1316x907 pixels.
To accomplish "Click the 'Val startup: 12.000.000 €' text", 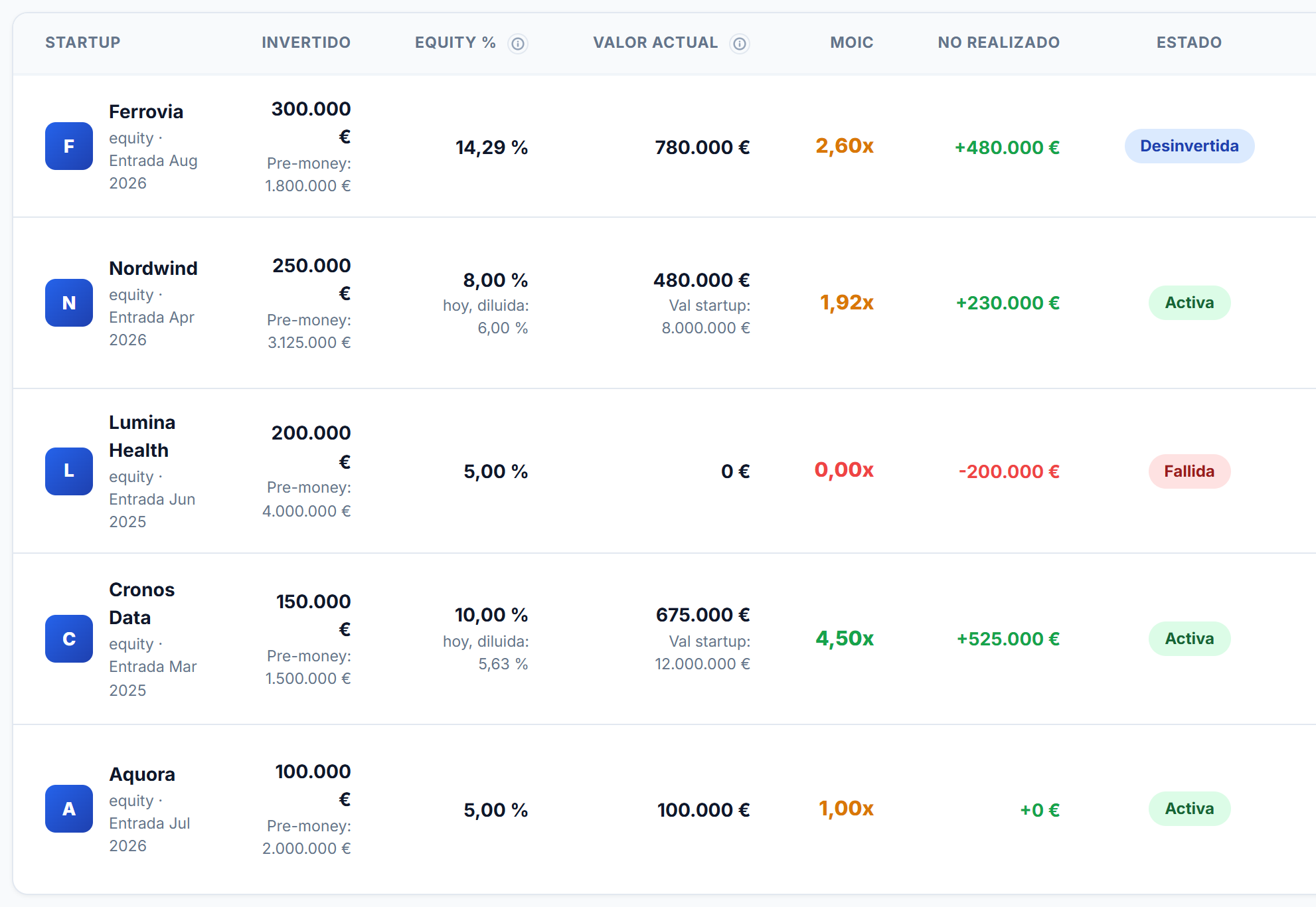I will coord(702,653).
